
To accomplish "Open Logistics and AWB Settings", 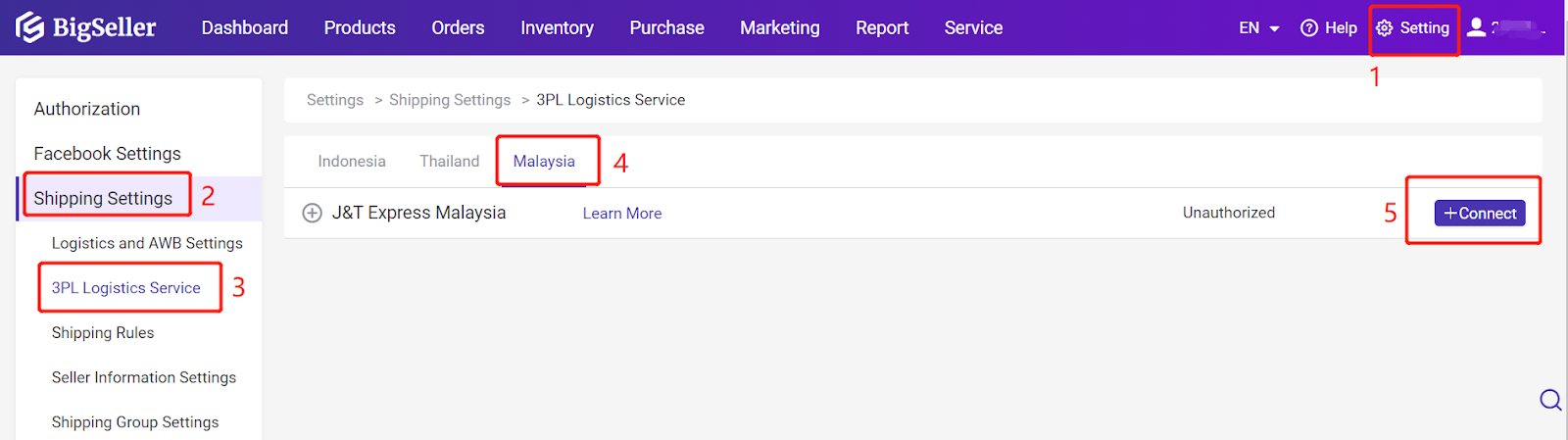I will coord(147,243).
